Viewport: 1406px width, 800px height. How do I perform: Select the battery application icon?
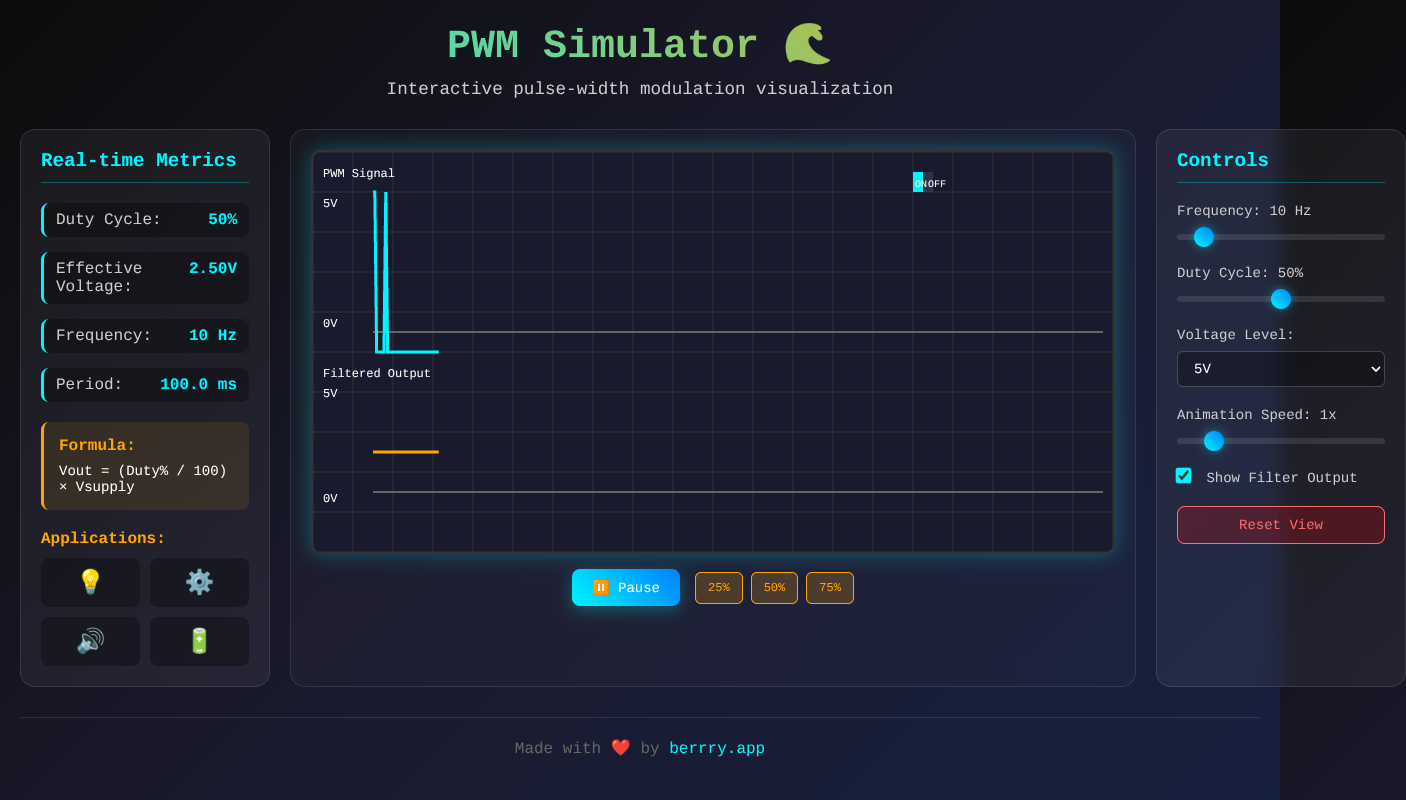tap(199, 641)
